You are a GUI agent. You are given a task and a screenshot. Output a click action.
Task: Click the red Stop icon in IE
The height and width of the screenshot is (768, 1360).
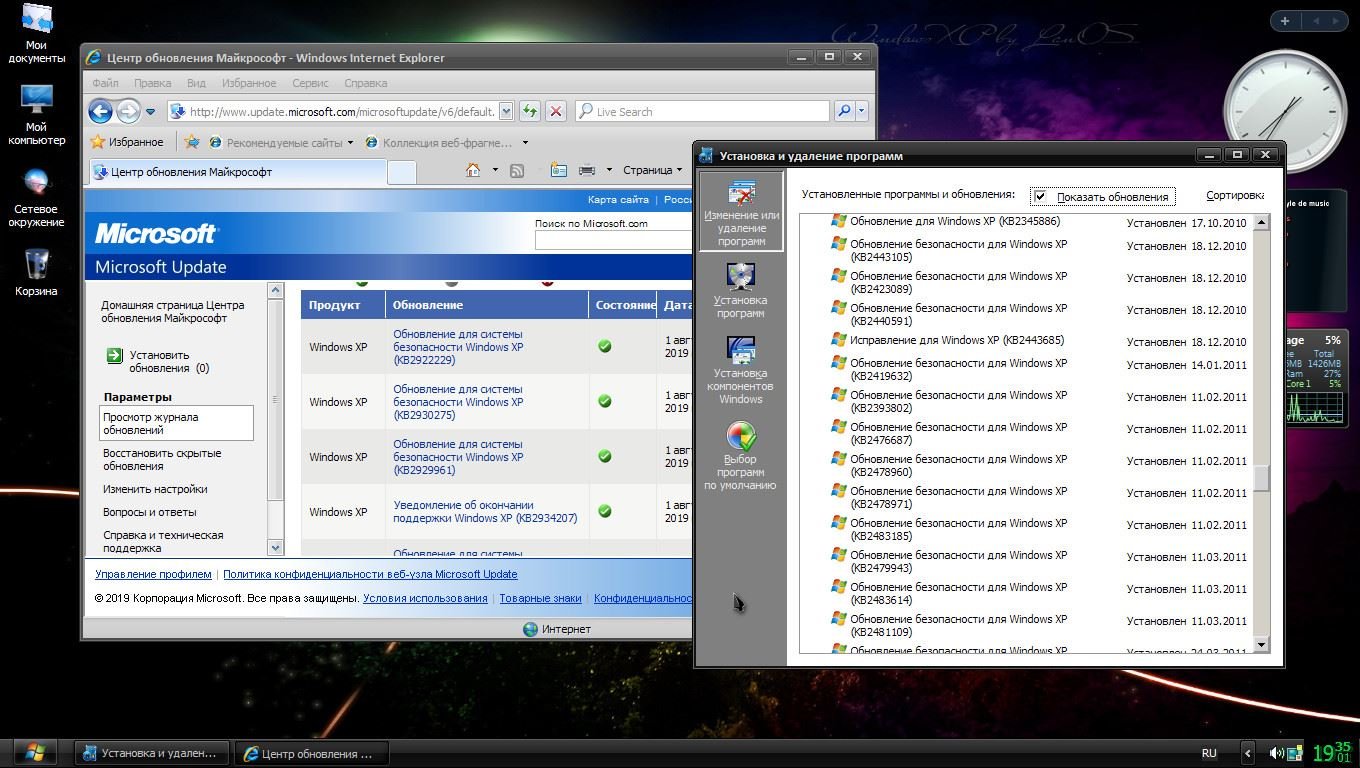(x=556, y=112)
